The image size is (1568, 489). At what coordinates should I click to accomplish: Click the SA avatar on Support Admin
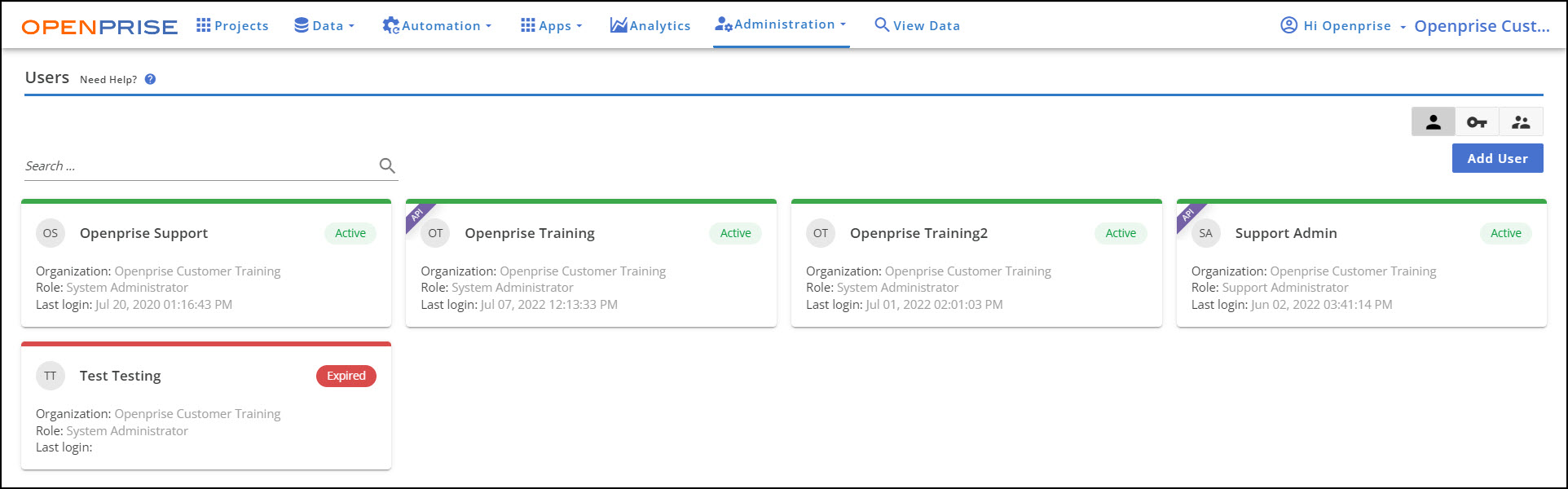[x=1206, y=233]
